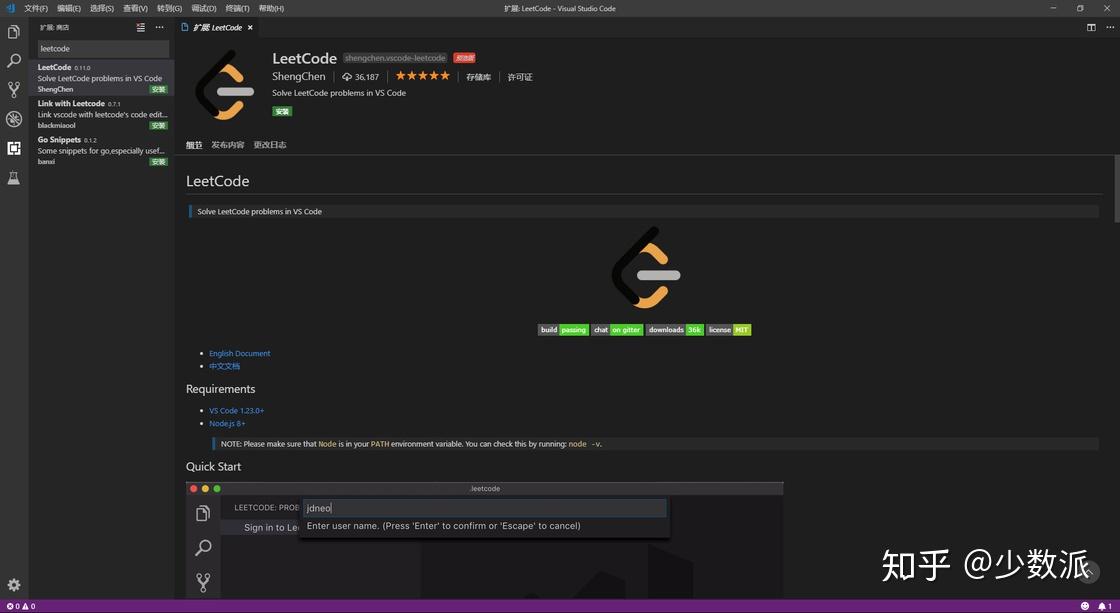Click the license MIT badge
This screenshot has width=1120, height=613.
coord(729,329)
